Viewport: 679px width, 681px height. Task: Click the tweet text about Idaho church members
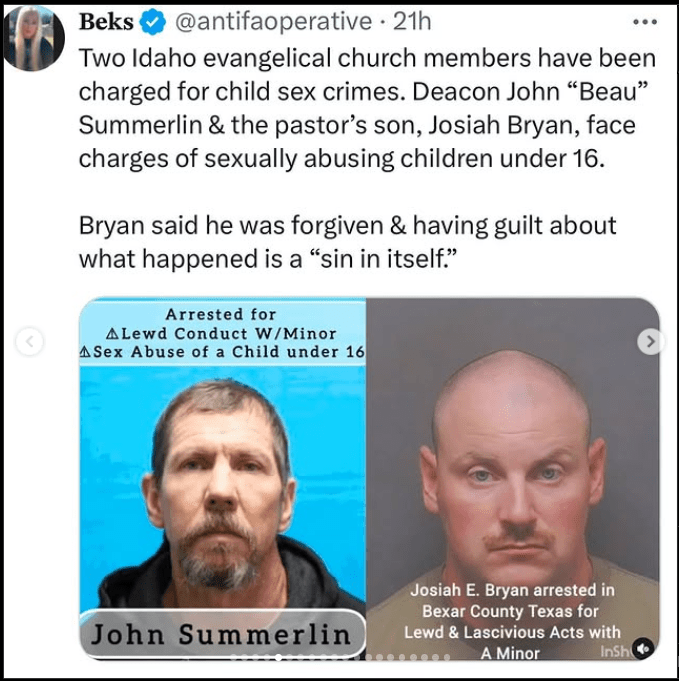tap(367, 109)
